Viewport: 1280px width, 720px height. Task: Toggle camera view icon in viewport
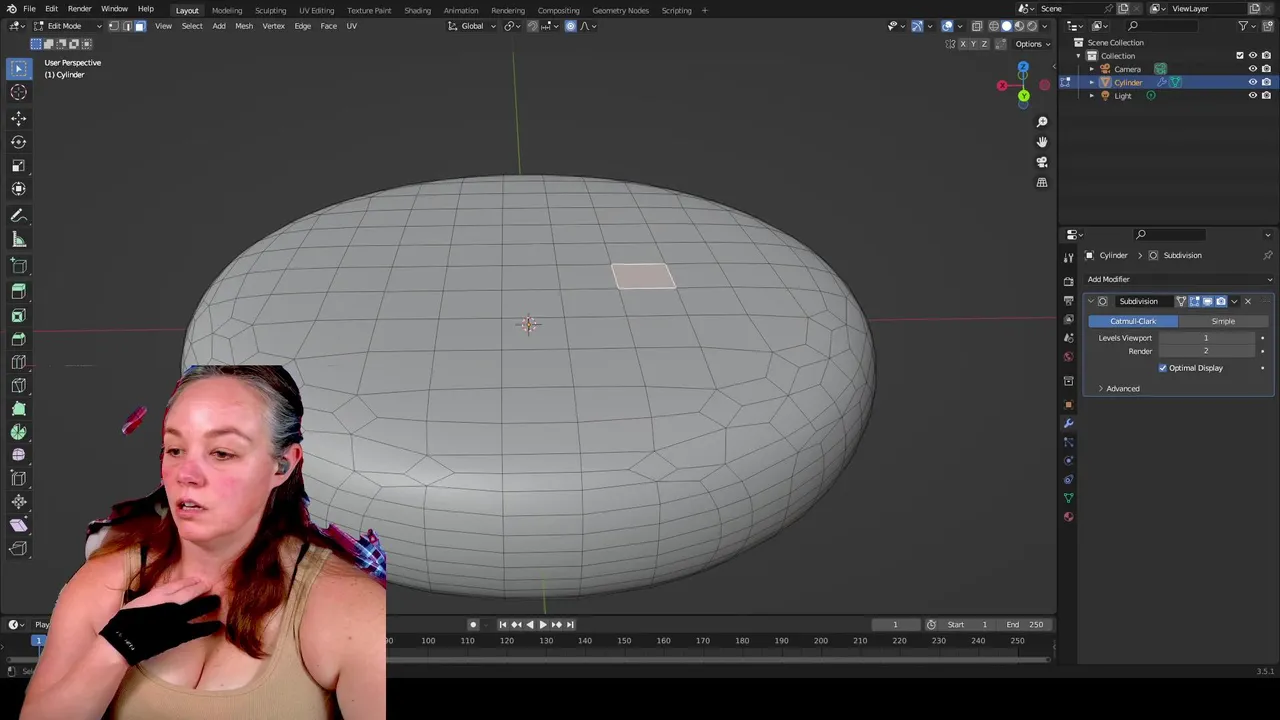coord(1042,162)
